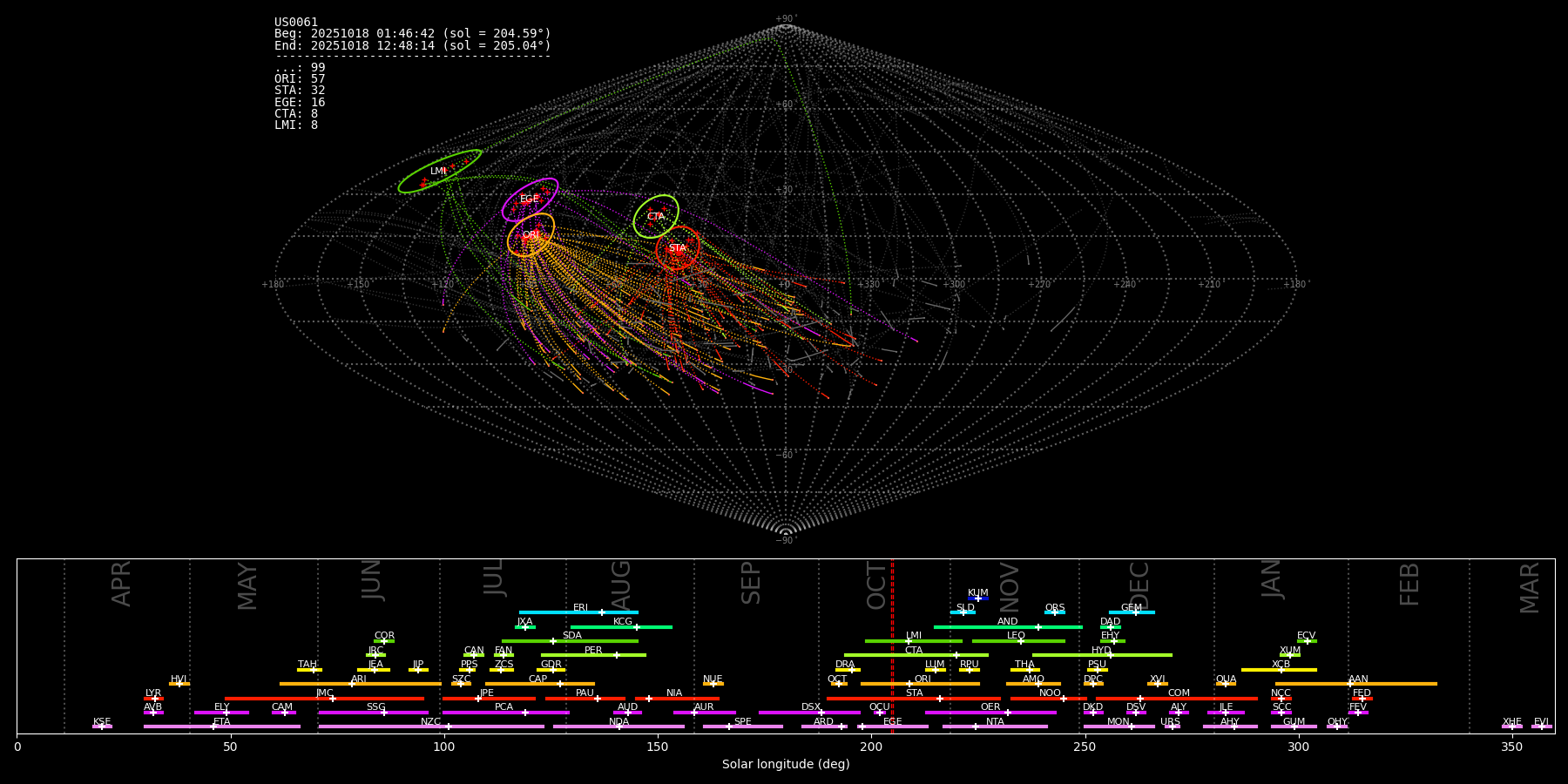Image resolution: width=1568 pixels, height=784 pixels.
Task: Click STA radiant label inside red ellipse
Action: [x=677, y=249]
